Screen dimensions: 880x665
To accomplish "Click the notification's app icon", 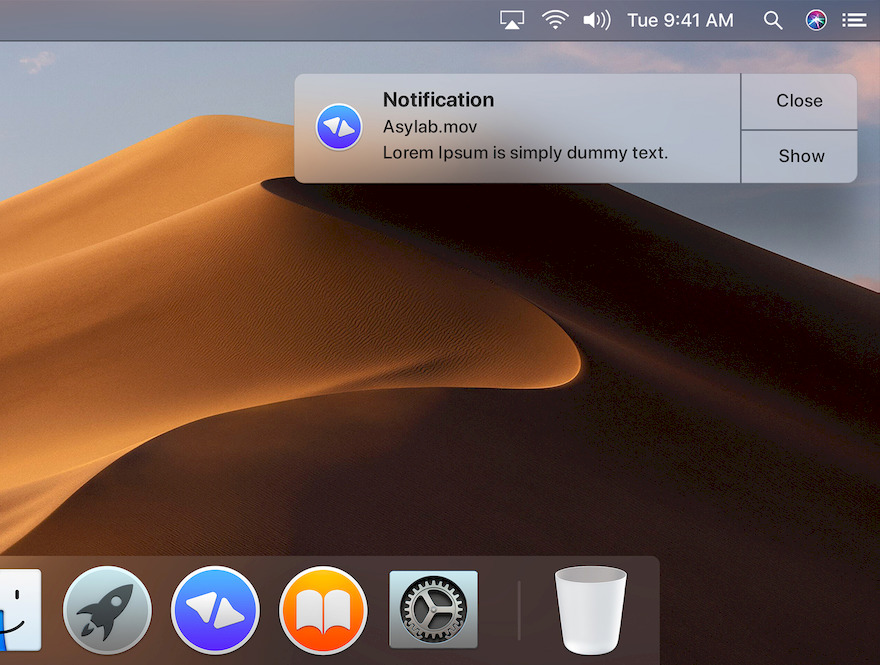I will point(338,127).
